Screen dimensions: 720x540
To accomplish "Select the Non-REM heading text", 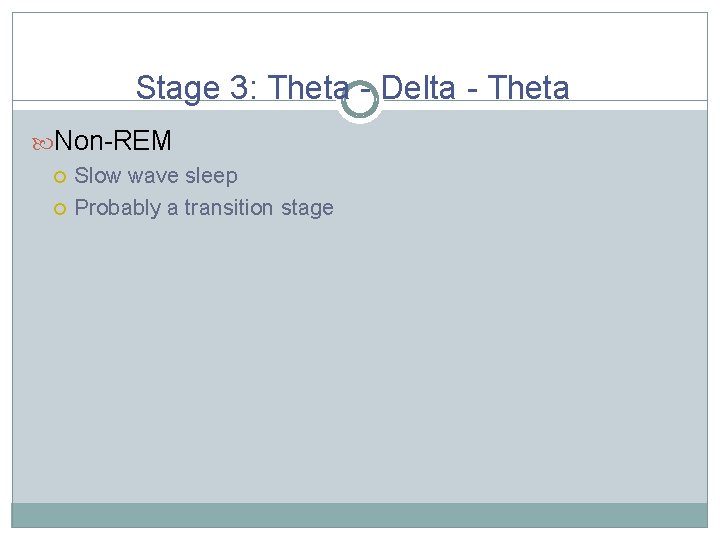I will pos(113,142).
